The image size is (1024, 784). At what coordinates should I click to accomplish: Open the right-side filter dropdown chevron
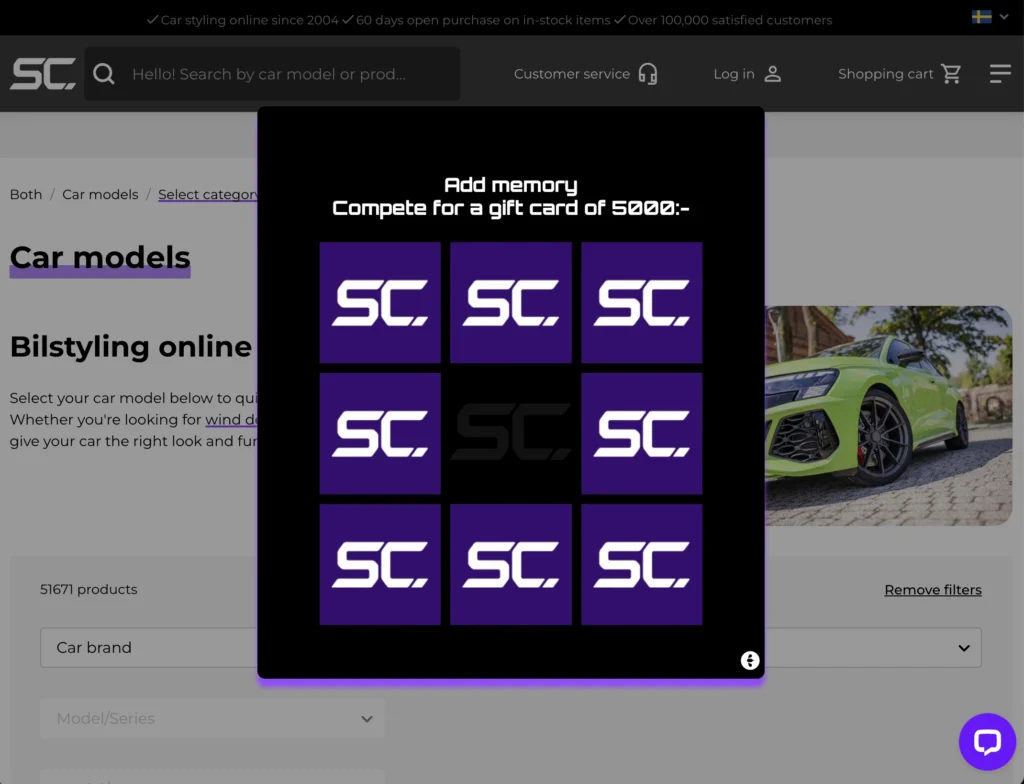tap(966, 648)
